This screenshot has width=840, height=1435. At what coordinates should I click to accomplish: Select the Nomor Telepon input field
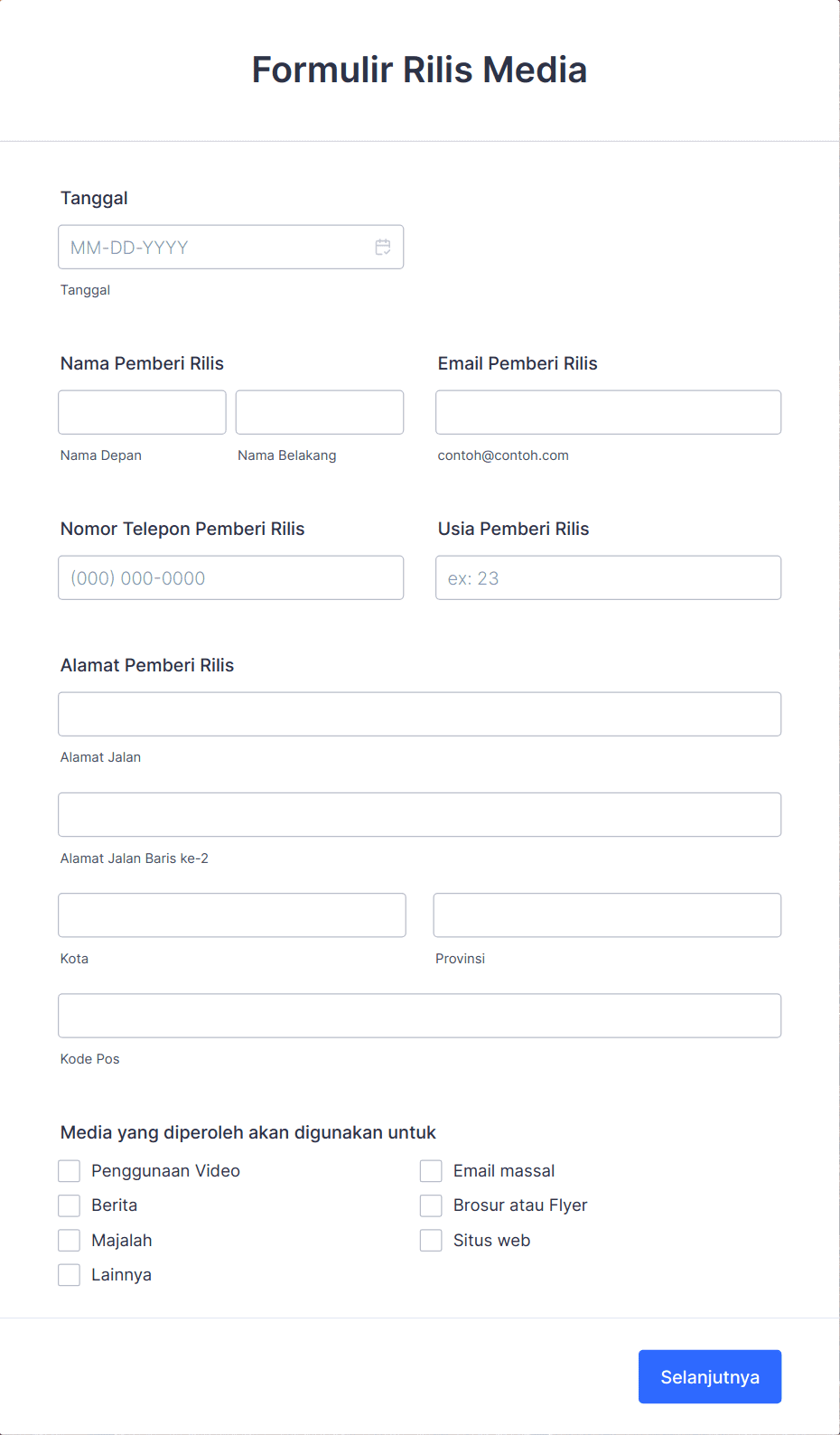point(230,577)
